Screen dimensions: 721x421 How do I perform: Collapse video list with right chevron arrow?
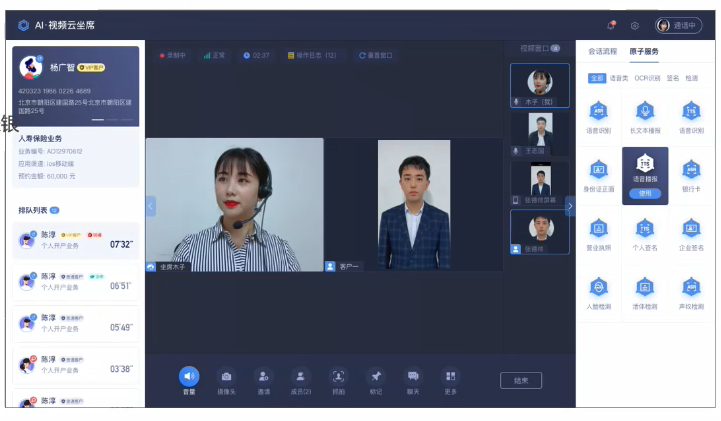[570, 206]
